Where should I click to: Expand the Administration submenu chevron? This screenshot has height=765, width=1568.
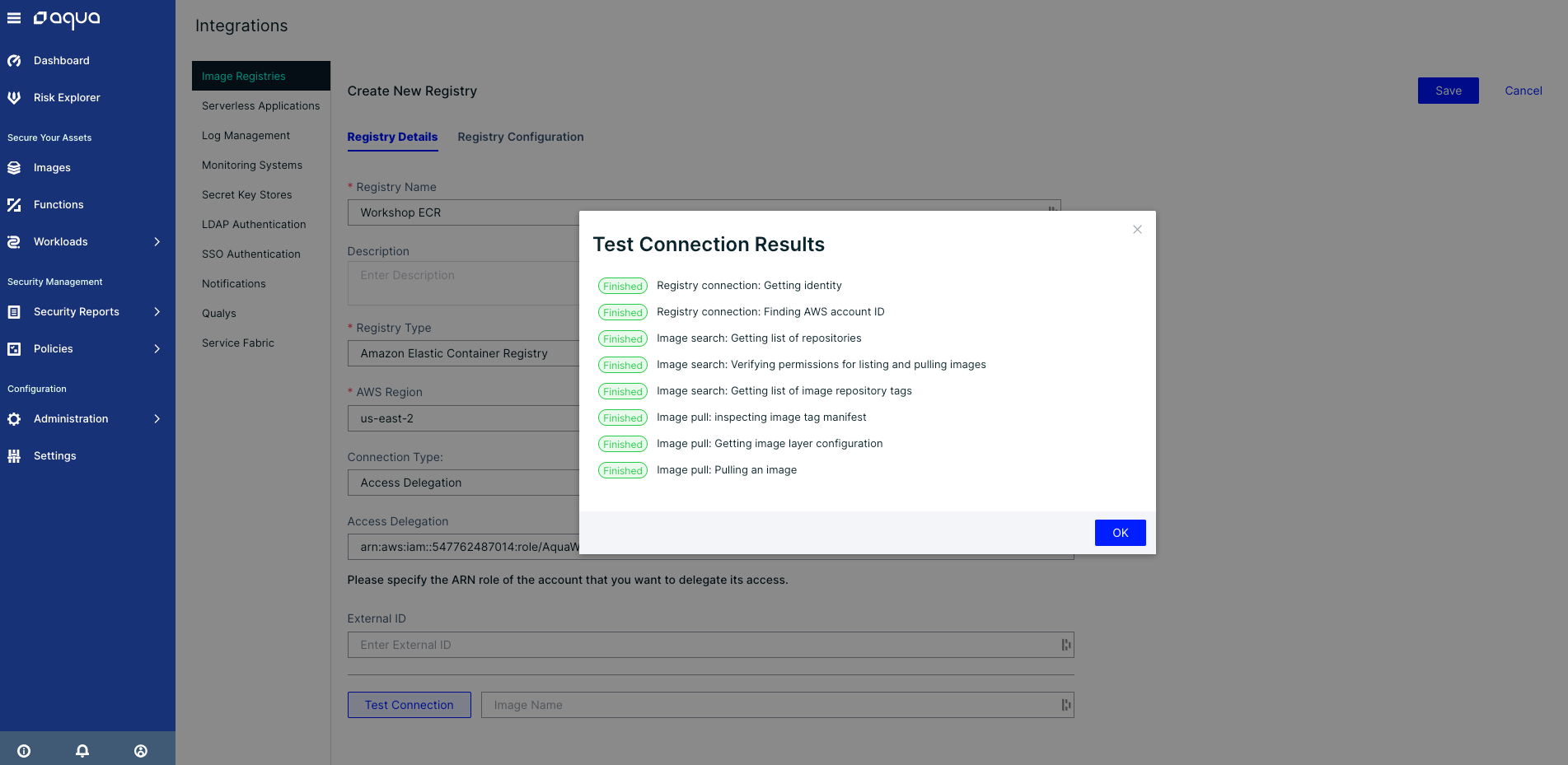click(157, 418)
